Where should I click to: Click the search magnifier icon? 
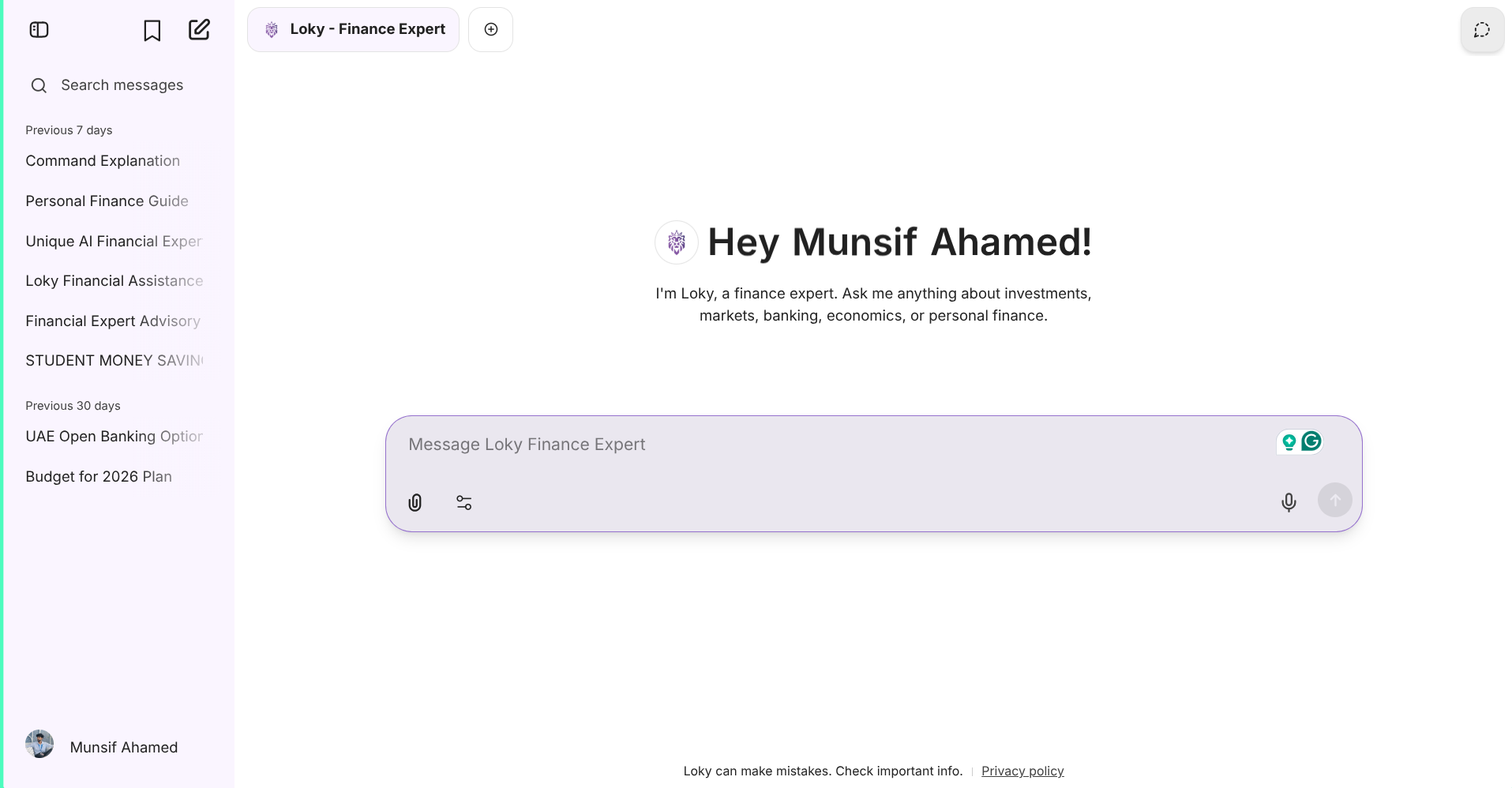click(x=38, y=85)
